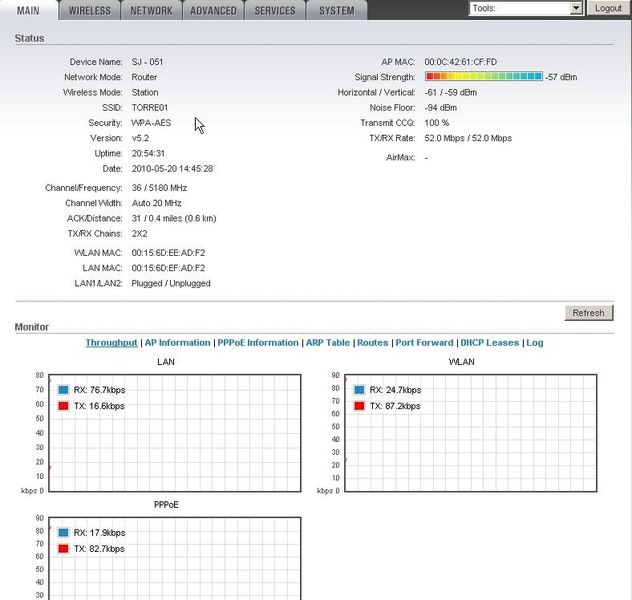The height and width of the screenshot is (600, 632).
Task: Click the PPPoE 'TX: 82.7kbps' label
Action: [x=99, y=548]
